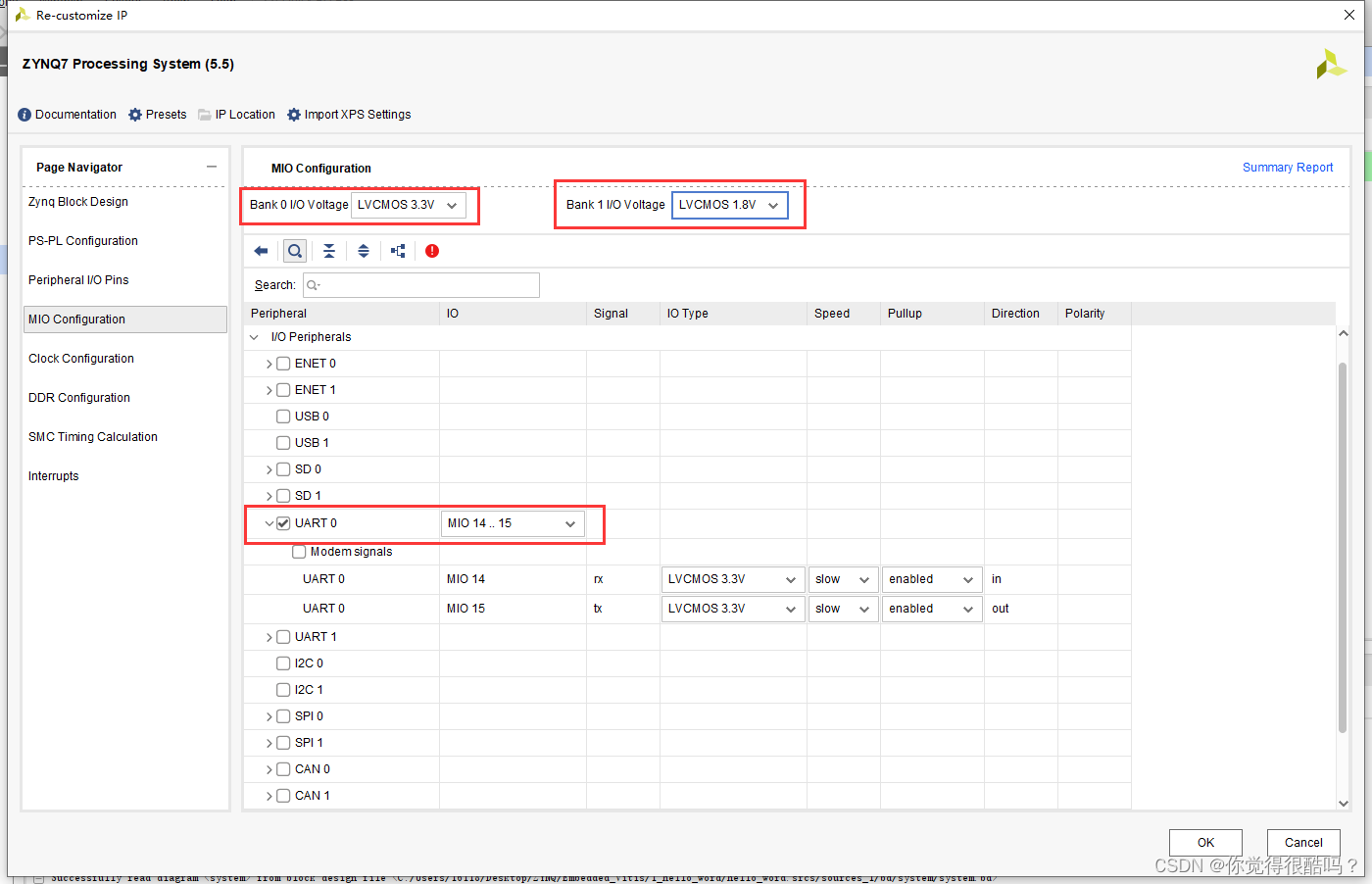The image size is (1372, 884).
Task: Expand the SD 0 row
Action: pos(269,469)
